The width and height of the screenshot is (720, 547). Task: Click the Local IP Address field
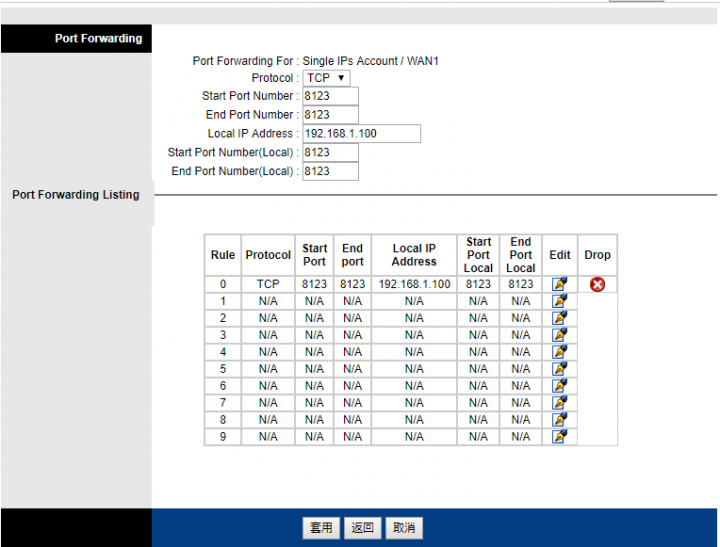[361, 134]
